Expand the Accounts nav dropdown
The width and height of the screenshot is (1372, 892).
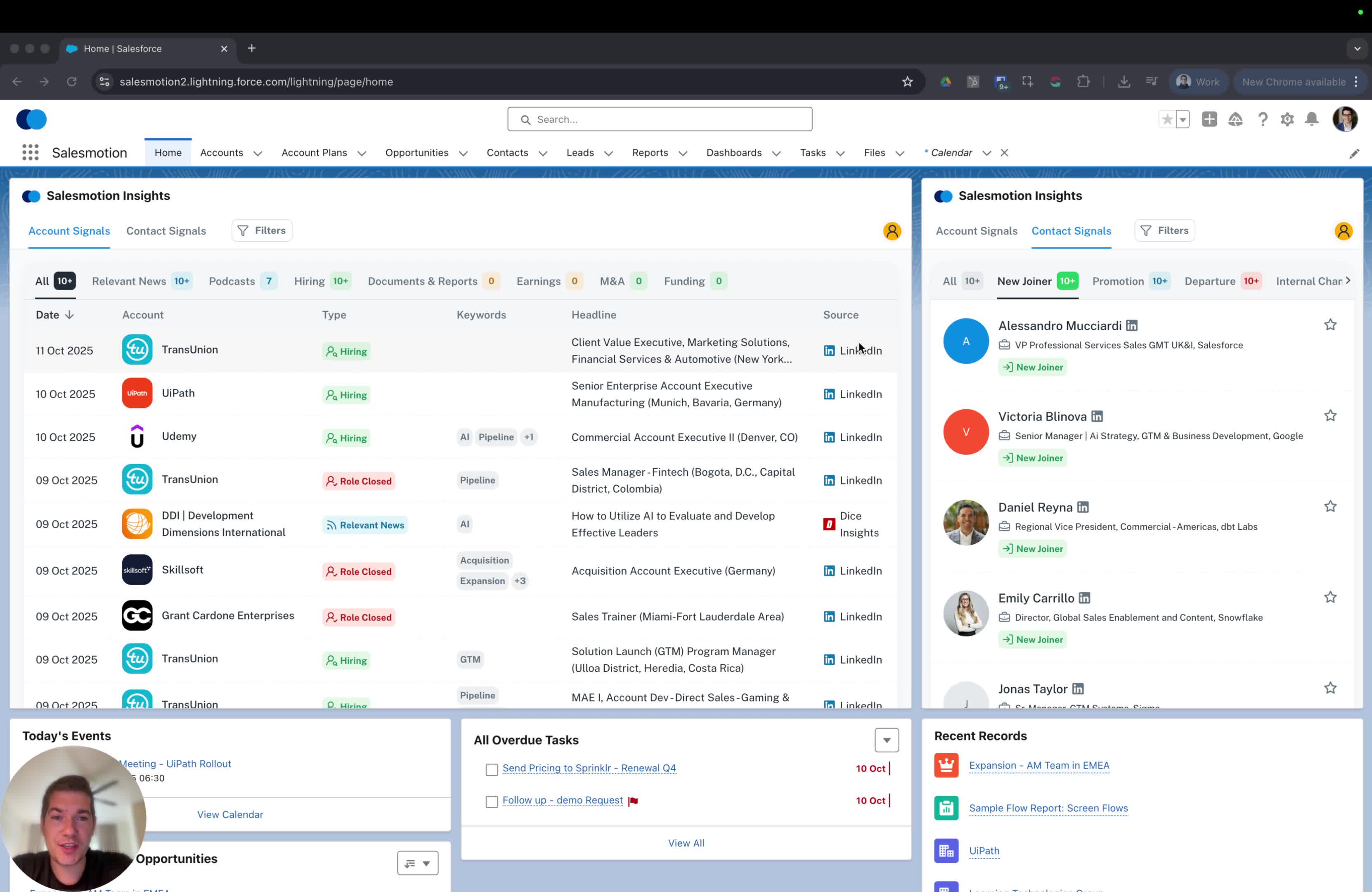tap(258, 153)
